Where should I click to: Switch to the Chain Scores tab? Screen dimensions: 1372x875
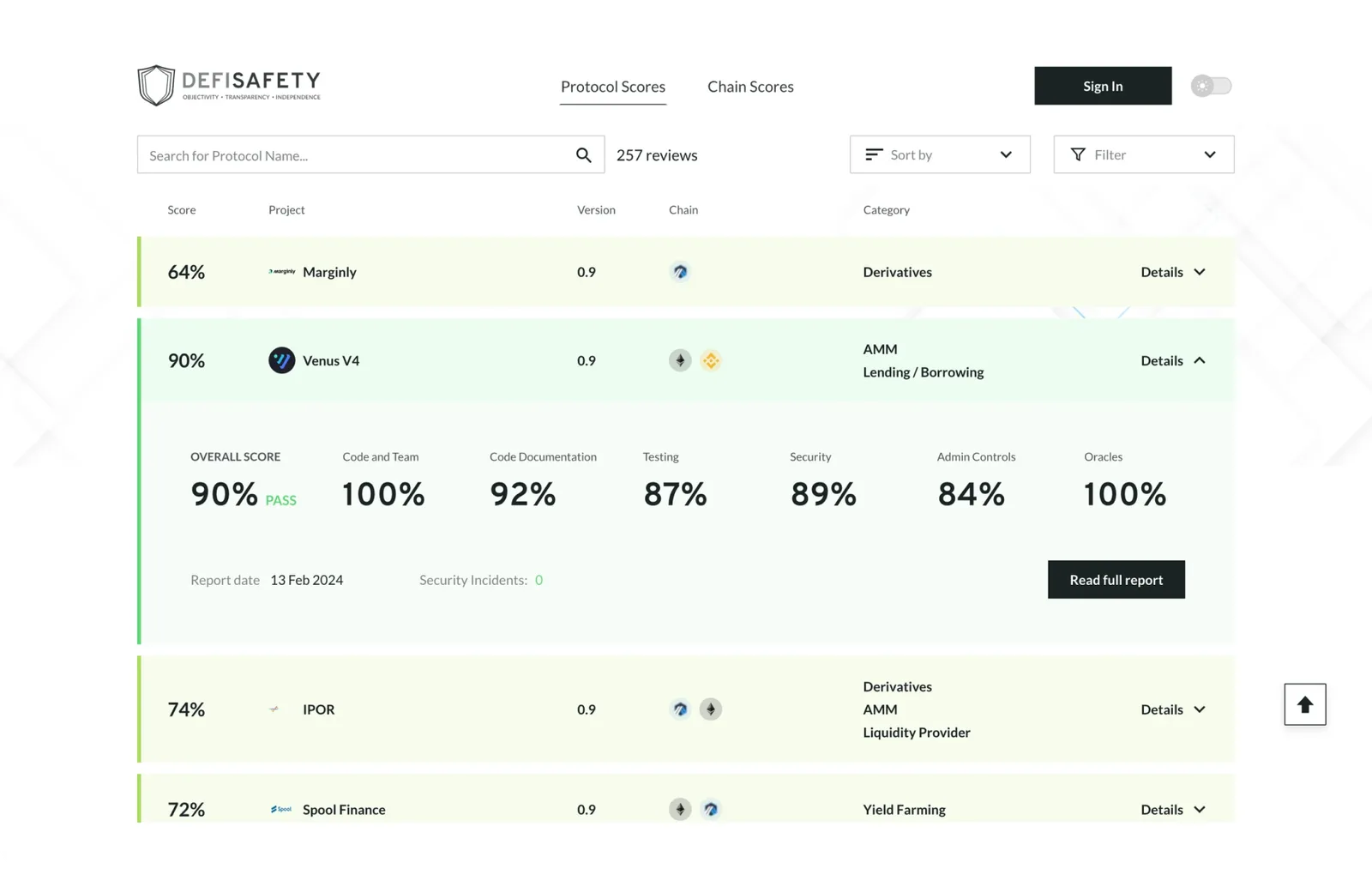click(x=750, y=87)
